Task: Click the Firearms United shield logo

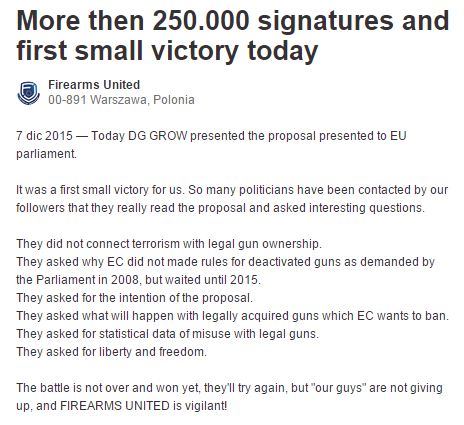Action: (28, 93)
